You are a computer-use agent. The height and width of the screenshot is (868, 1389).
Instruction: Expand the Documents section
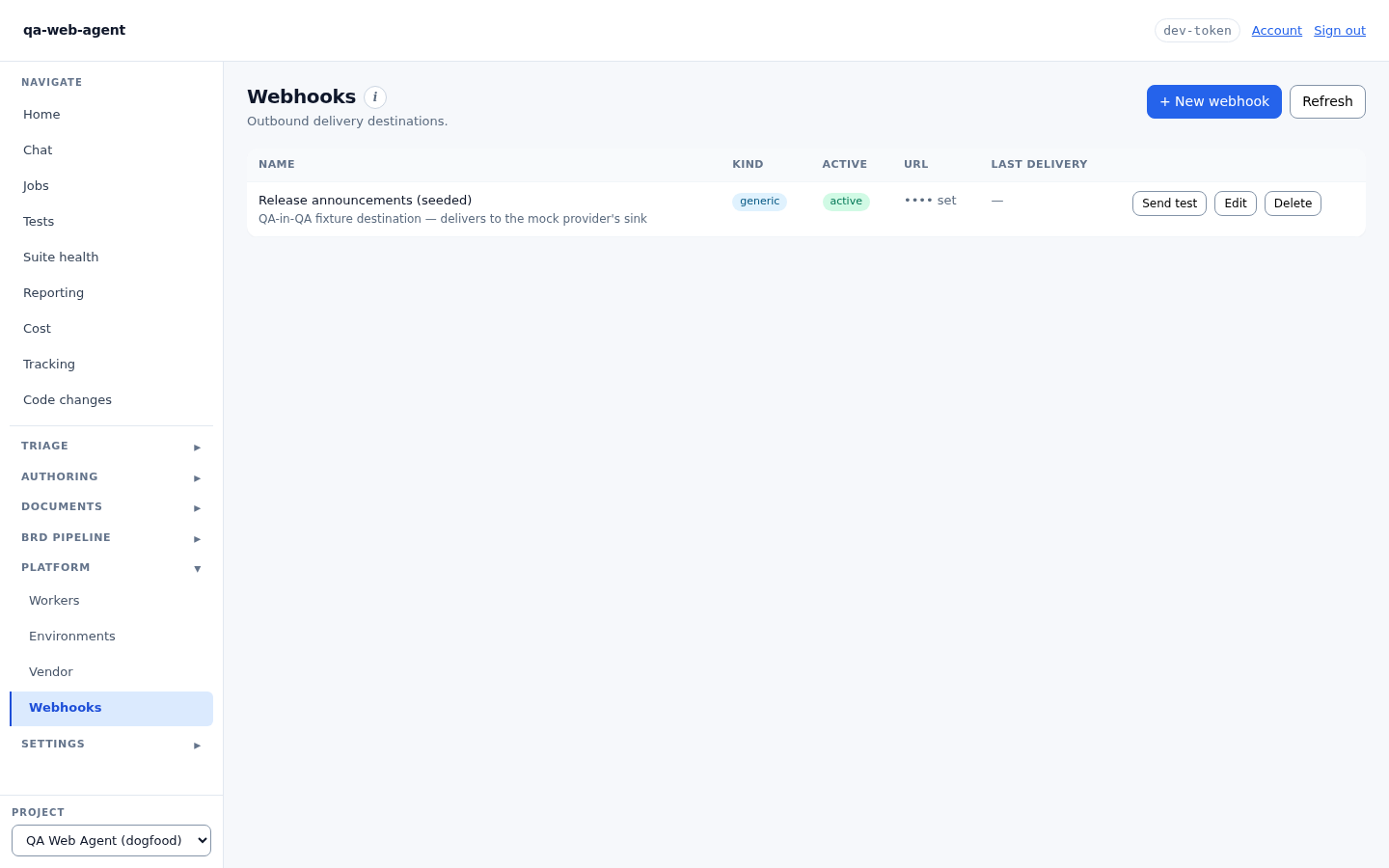[112, 507]
